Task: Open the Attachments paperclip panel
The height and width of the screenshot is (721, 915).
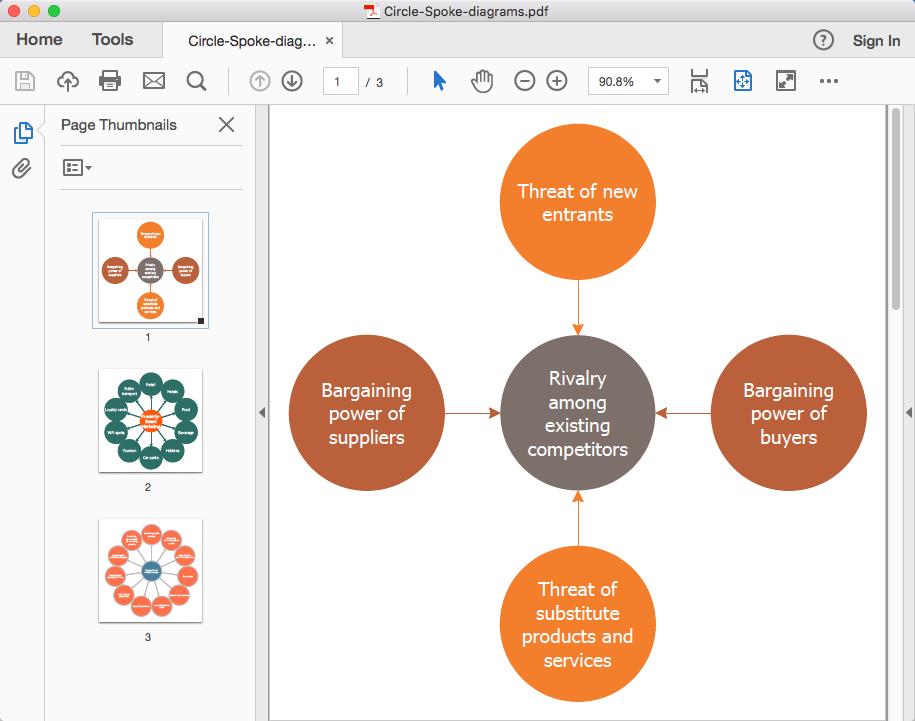Action: (22, 168)
